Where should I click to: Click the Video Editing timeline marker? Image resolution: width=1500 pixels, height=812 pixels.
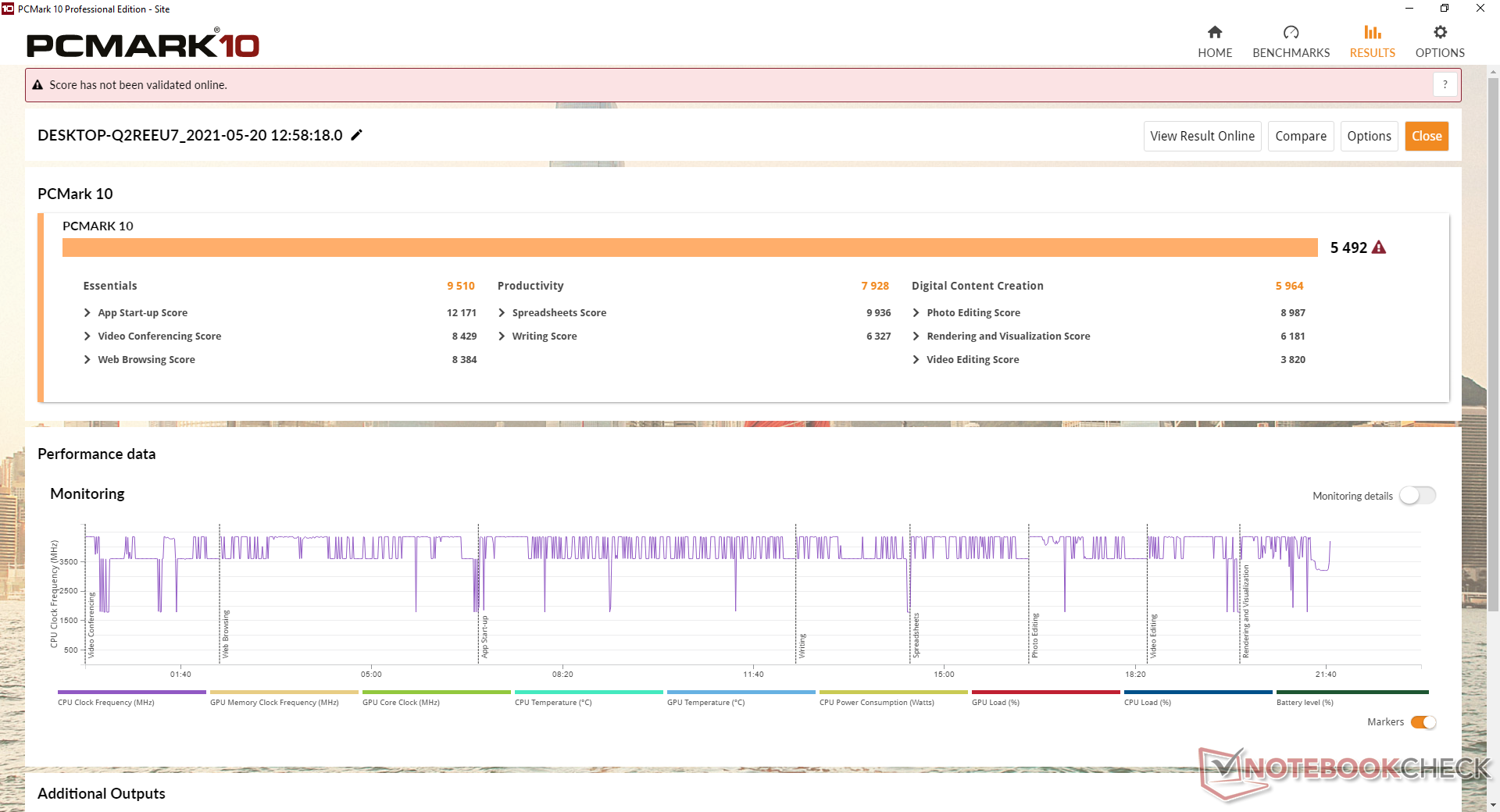[x=1153, y=636]
